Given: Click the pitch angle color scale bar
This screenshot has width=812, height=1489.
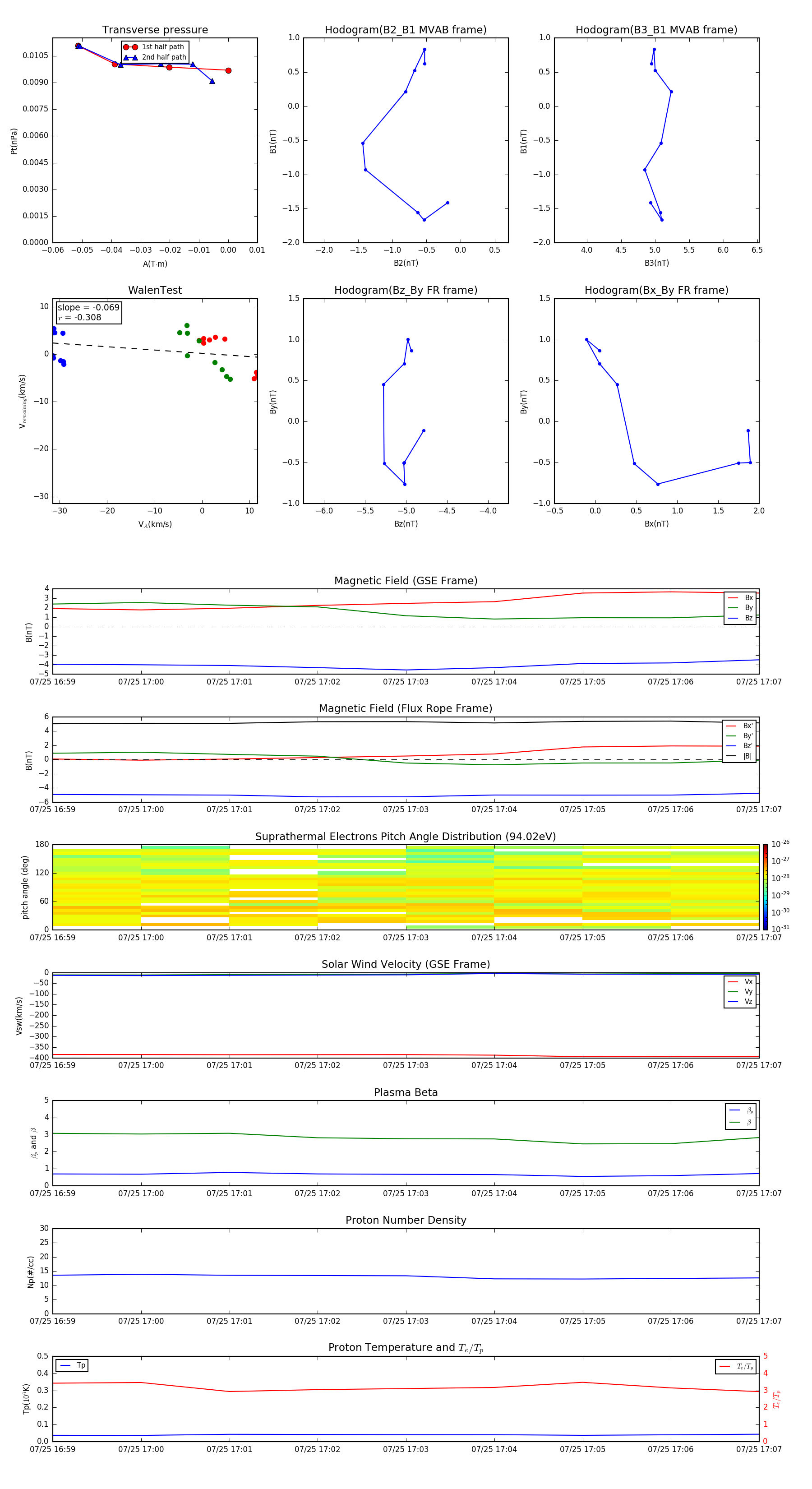Looking at the screenshot, I should (x=765, y=887).
